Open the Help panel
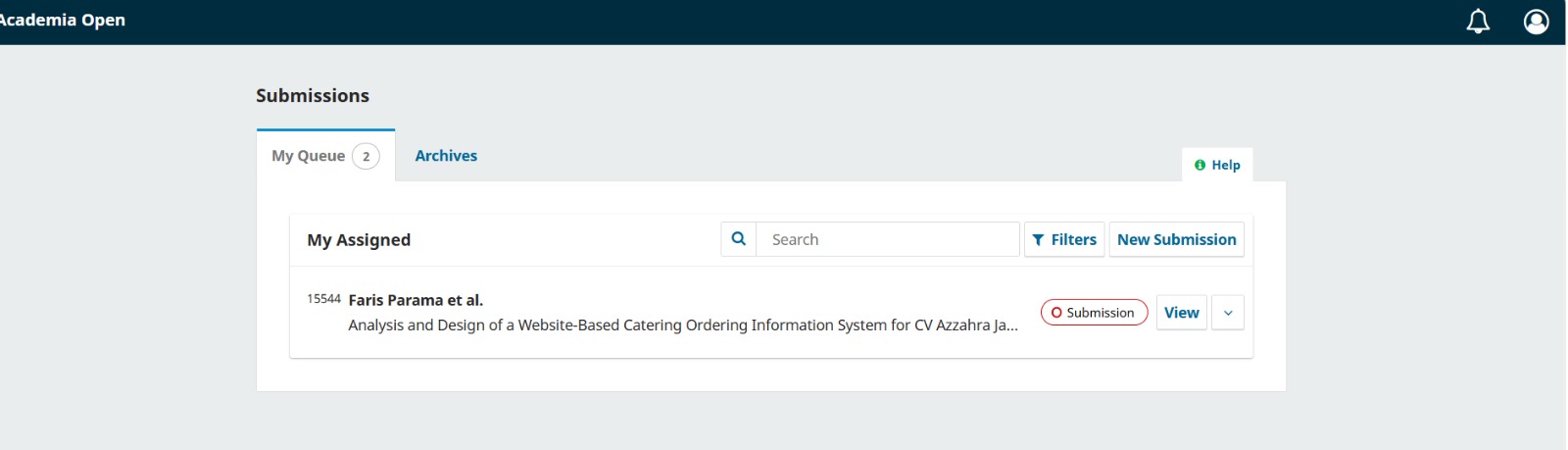1568x450 pixels. tap(1217, 165)
